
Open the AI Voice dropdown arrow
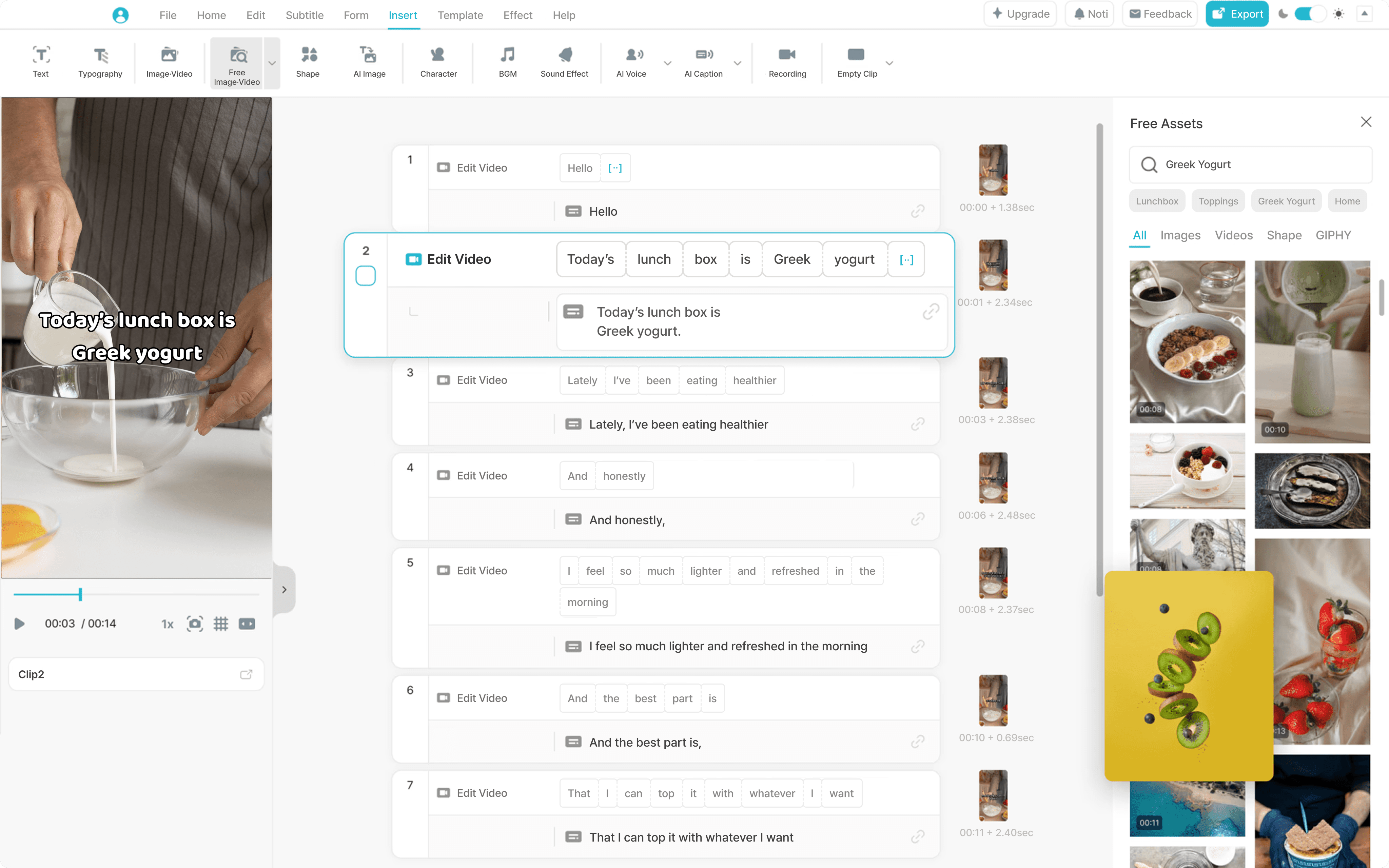667,63
